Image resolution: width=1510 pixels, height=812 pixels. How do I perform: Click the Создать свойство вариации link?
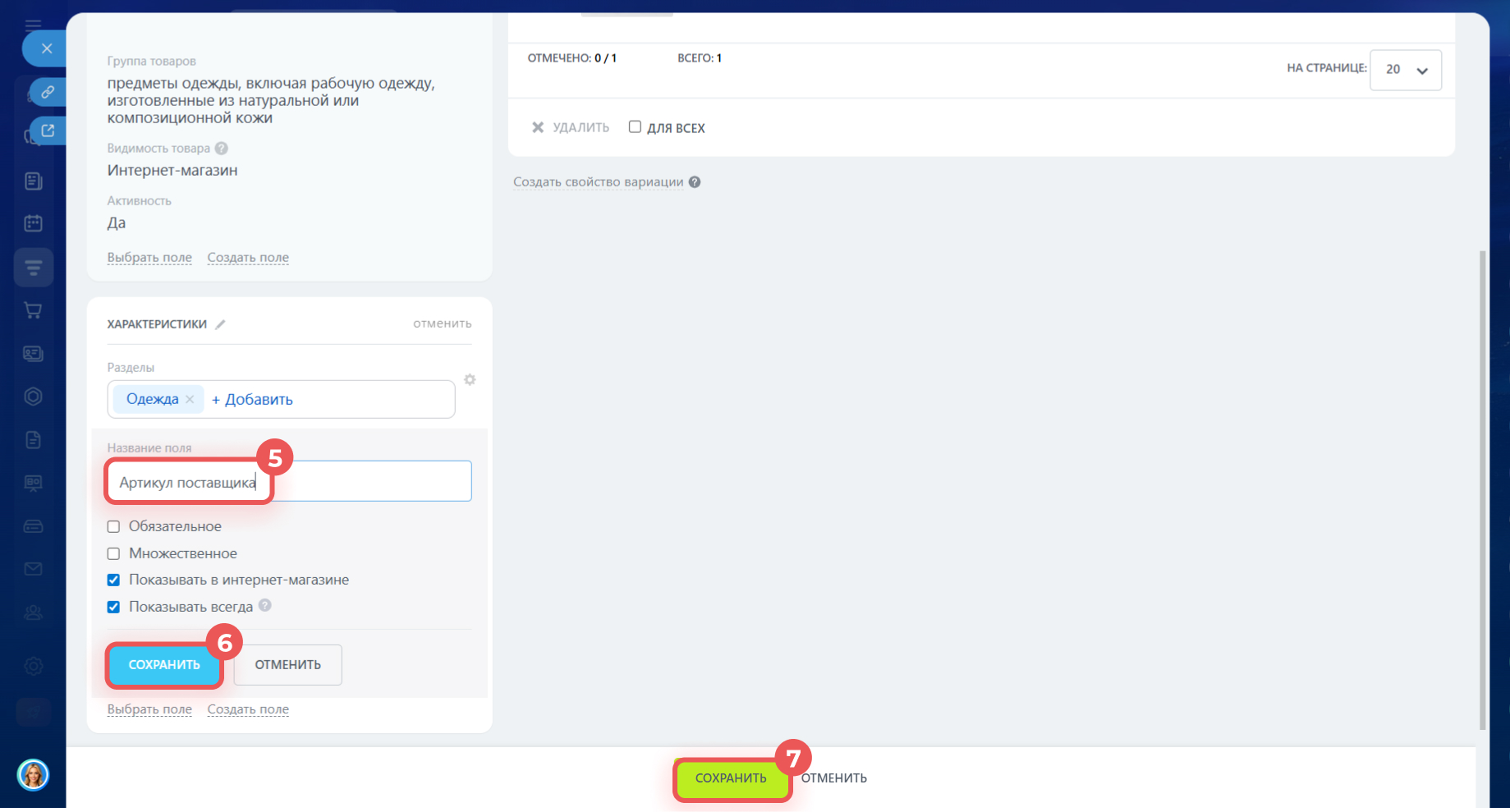point(598,182)
